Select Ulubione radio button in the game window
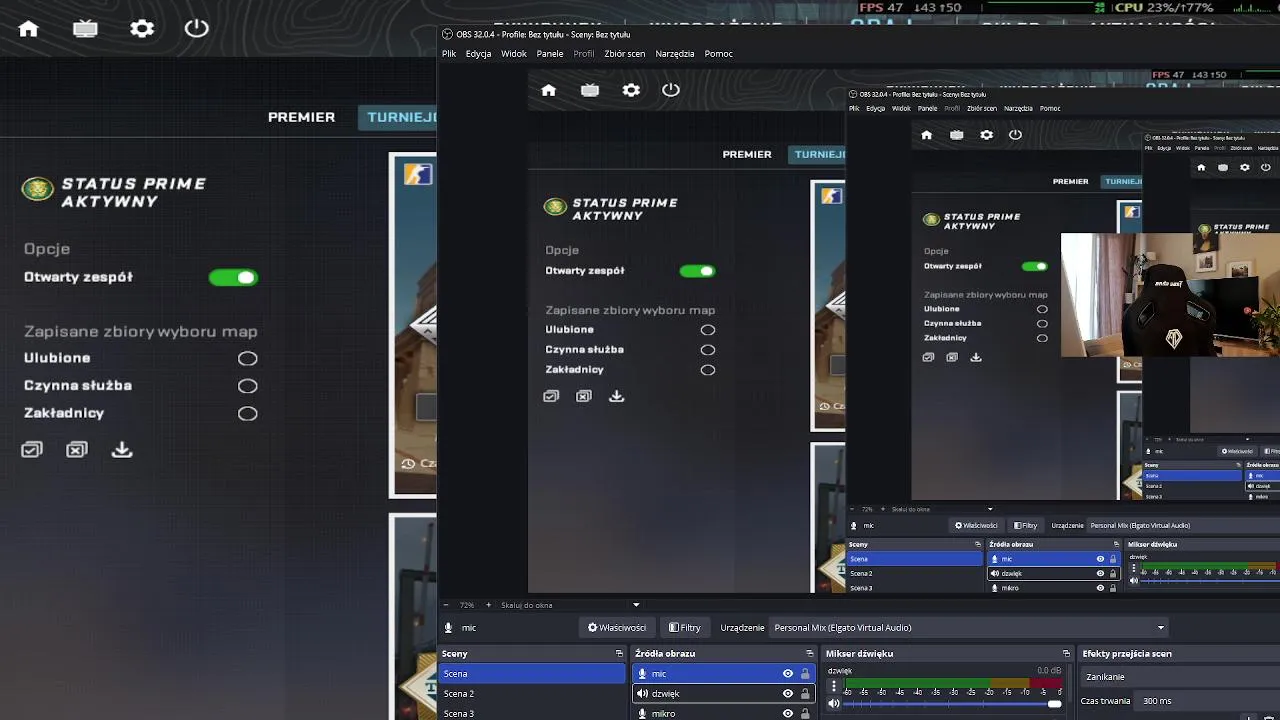This screenshot has width=1280, height=720. [x=247, y=359]
